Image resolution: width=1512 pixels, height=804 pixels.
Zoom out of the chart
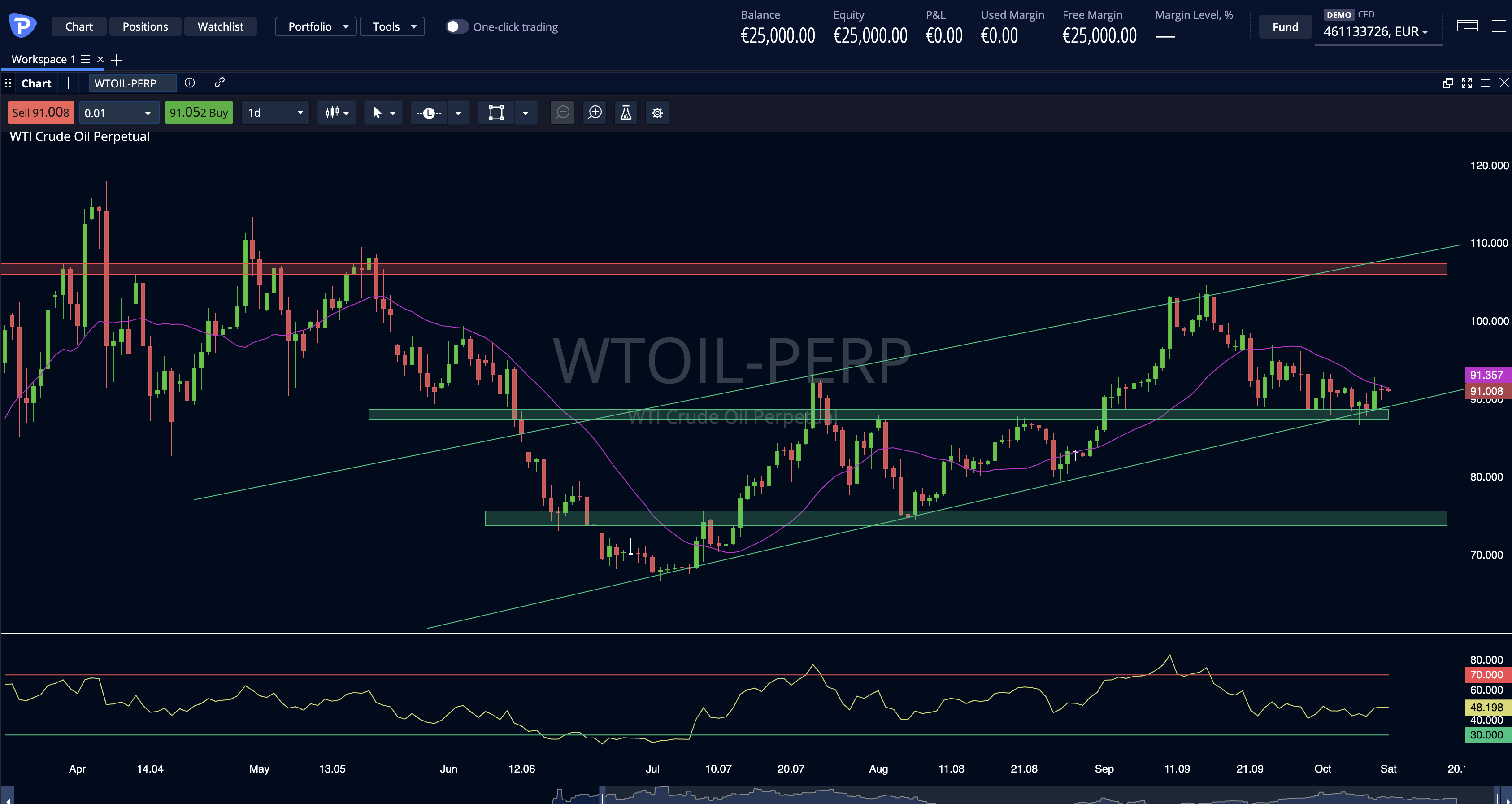[562, 113]
